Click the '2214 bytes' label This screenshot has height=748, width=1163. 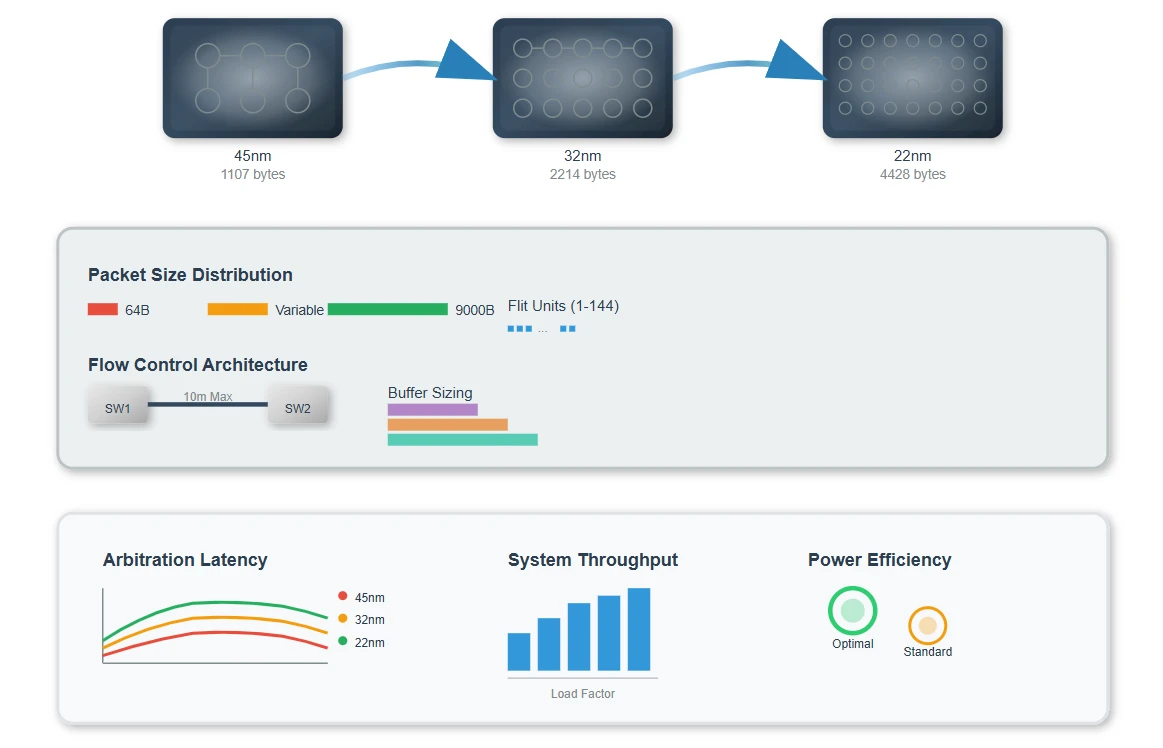pyautogui.click(x=582, y=174)
